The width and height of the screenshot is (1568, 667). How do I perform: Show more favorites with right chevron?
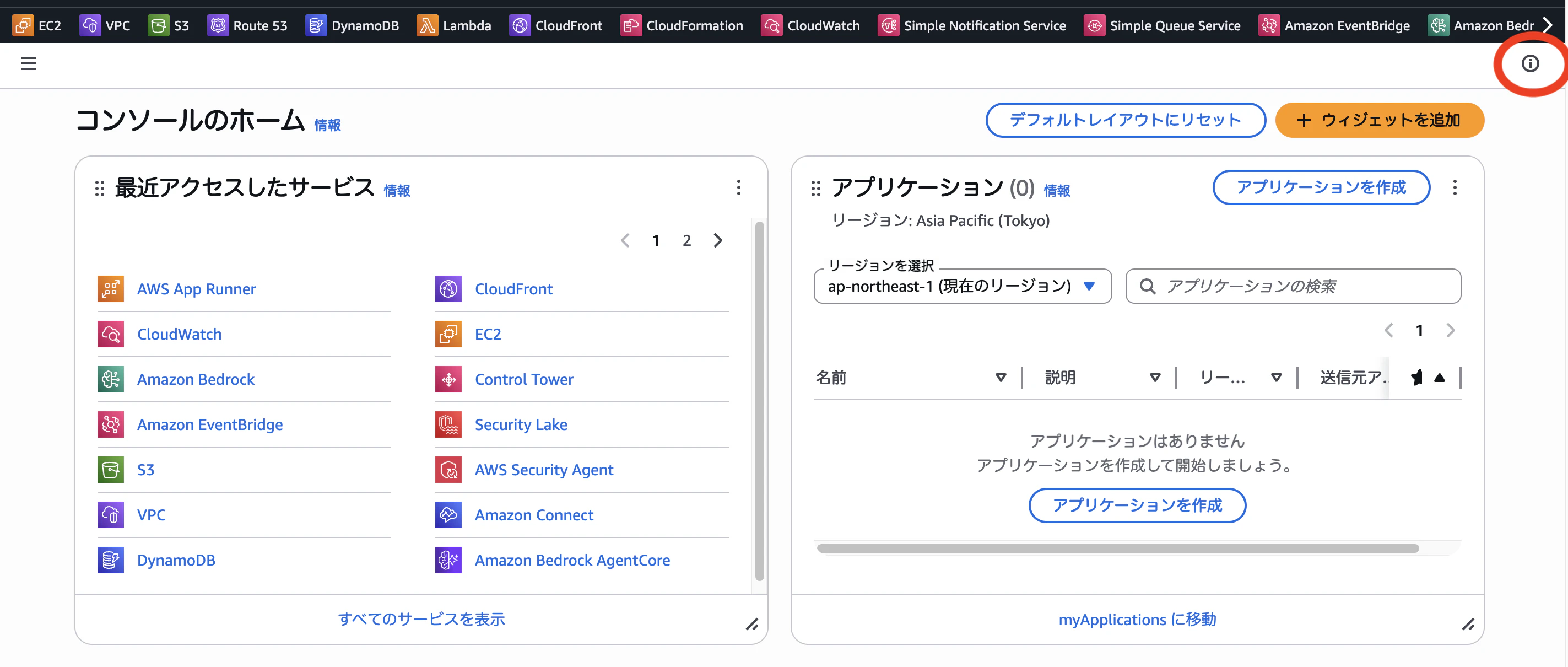coord(1548,25)
